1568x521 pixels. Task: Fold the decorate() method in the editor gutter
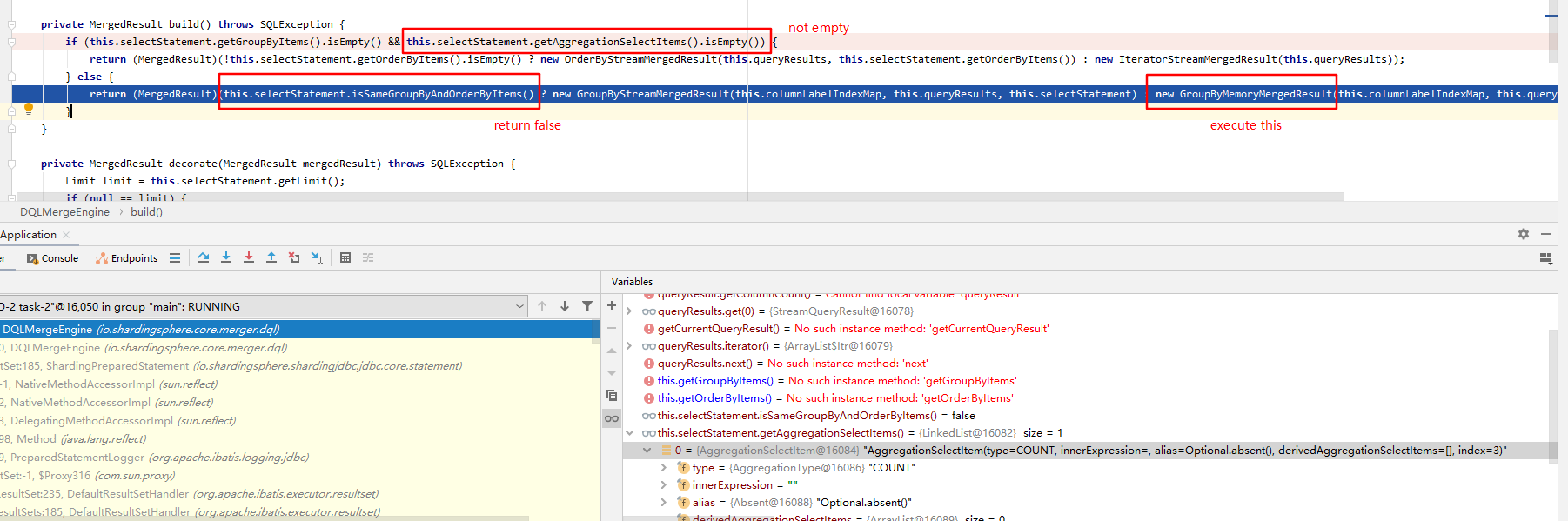12,164
